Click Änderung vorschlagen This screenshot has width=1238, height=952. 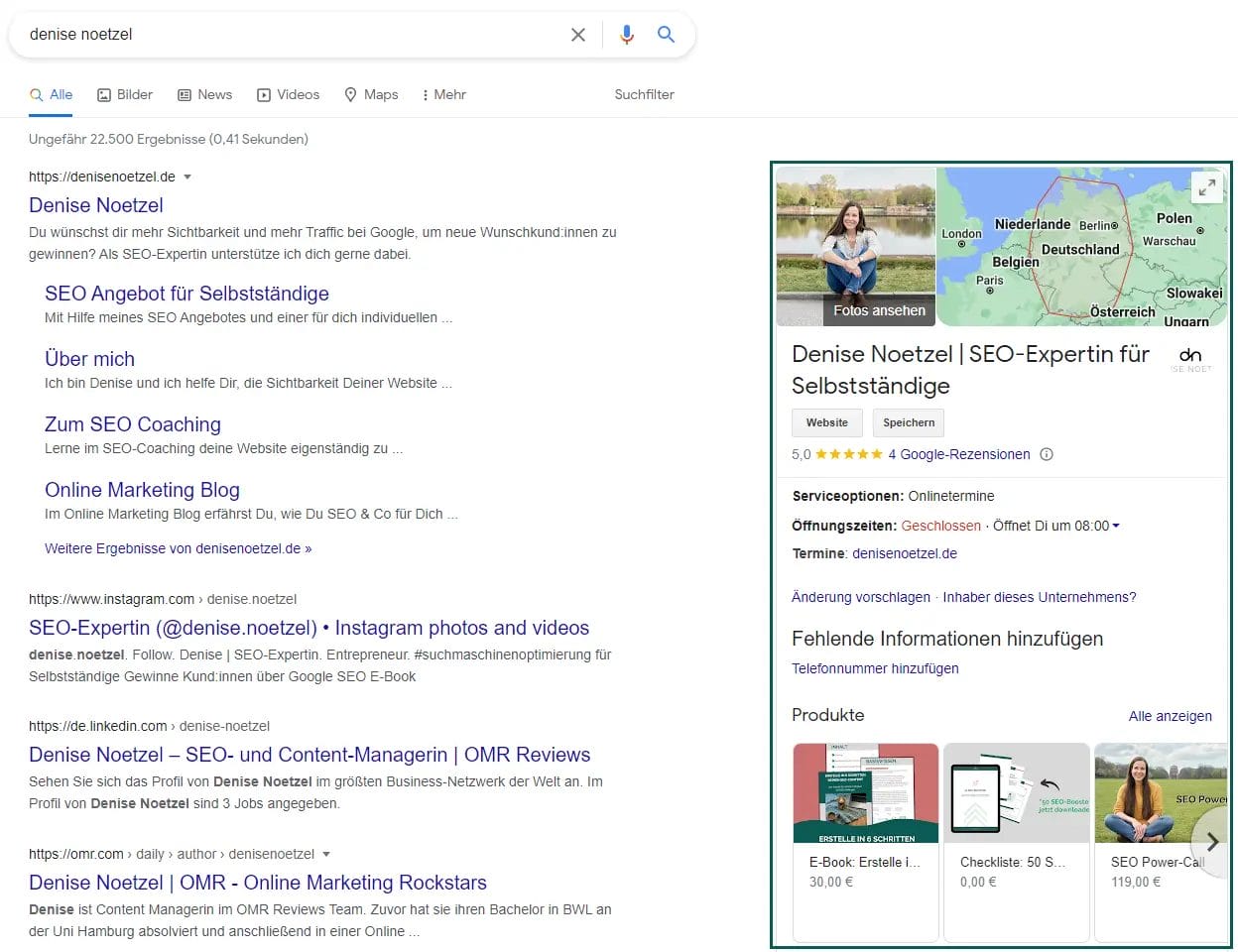(x=861, y=597)
